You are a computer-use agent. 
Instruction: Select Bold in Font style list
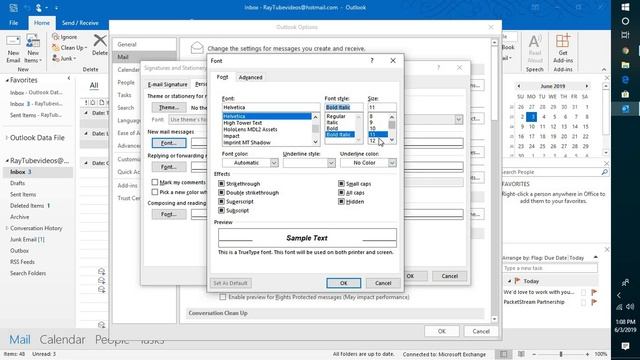point(332,128)
